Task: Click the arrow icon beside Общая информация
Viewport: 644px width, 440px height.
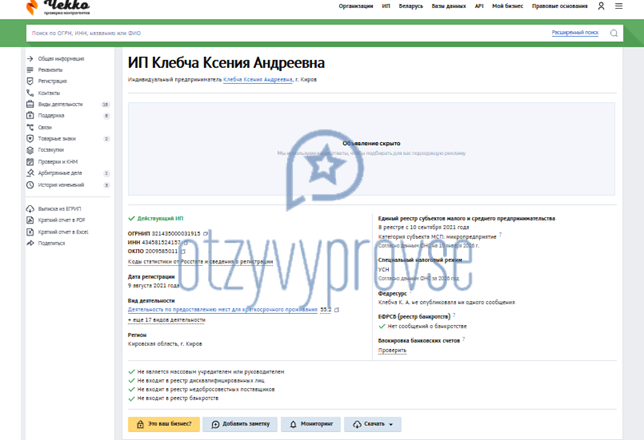Action: 30,59
